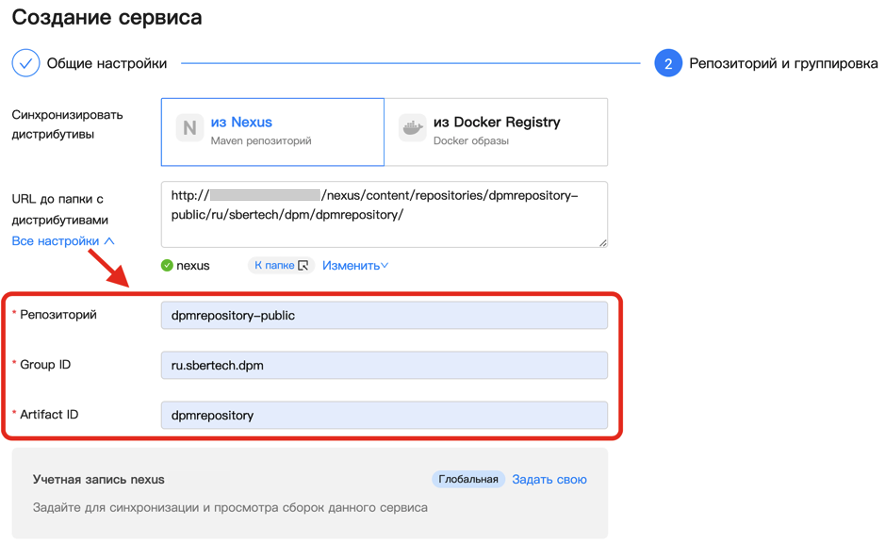Click the green nexus status check icon
This screenshot has height=543, width=885.
pos(167,266)
